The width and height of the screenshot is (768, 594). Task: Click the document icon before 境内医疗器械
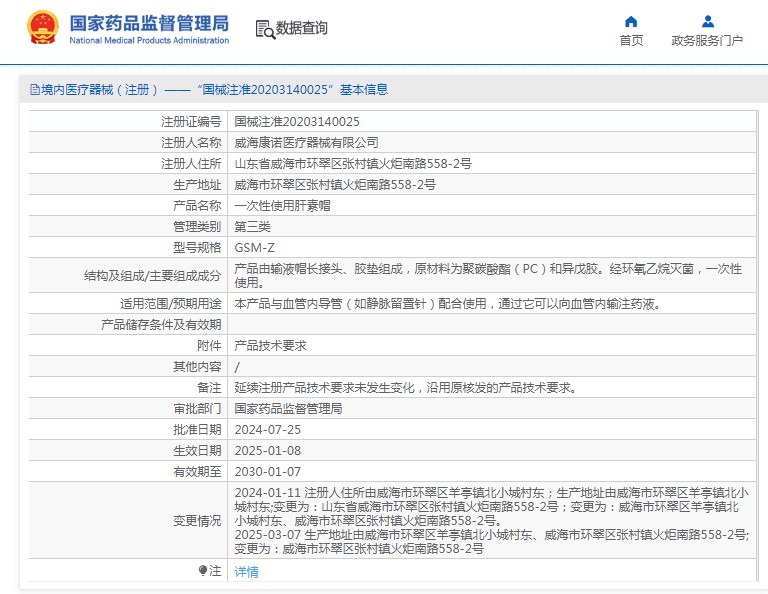point(35,90)
